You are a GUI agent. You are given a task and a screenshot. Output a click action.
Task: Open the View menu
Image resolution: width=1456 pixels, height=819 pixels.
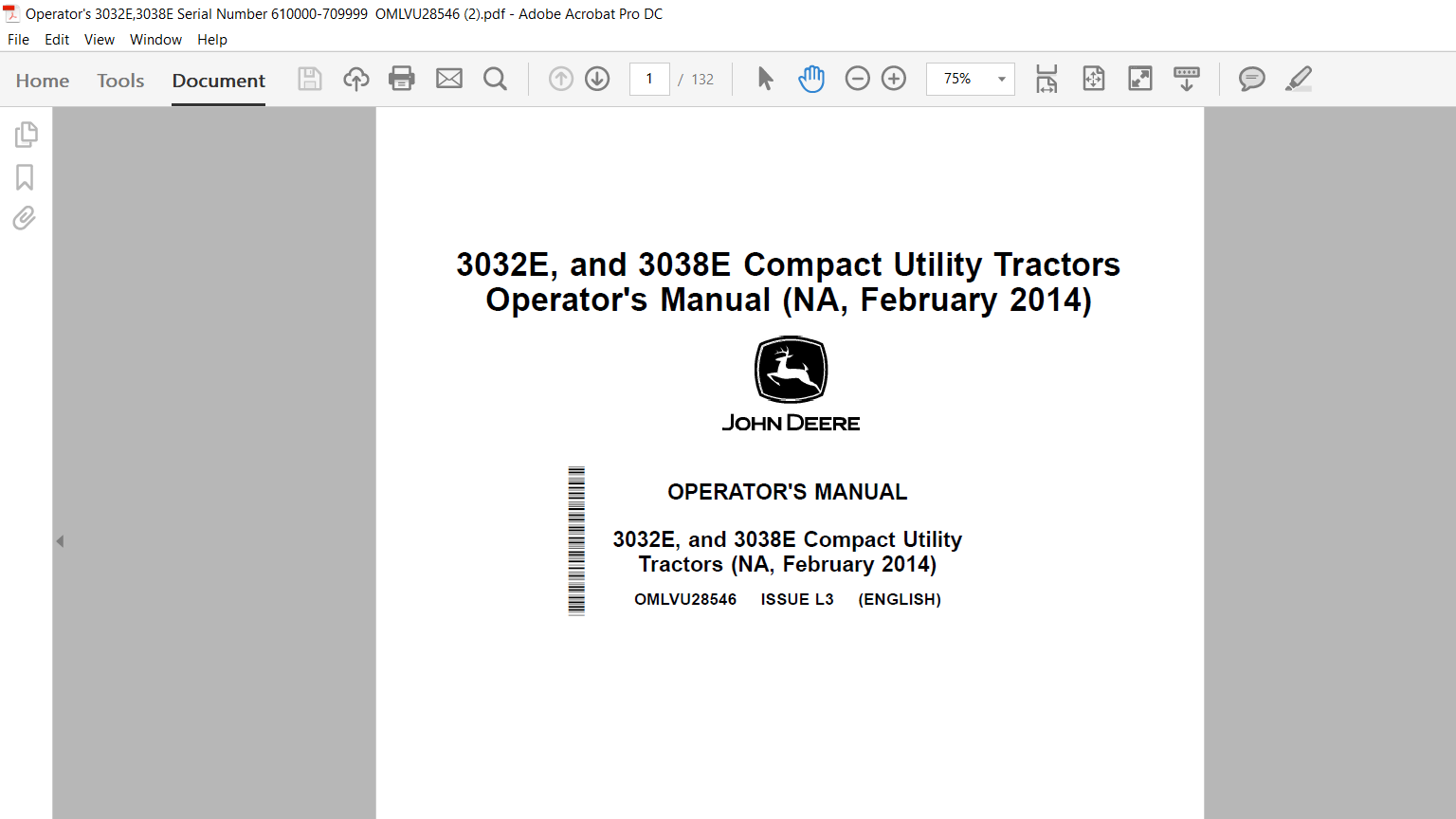pyautogui.click(x=100, y=40)
